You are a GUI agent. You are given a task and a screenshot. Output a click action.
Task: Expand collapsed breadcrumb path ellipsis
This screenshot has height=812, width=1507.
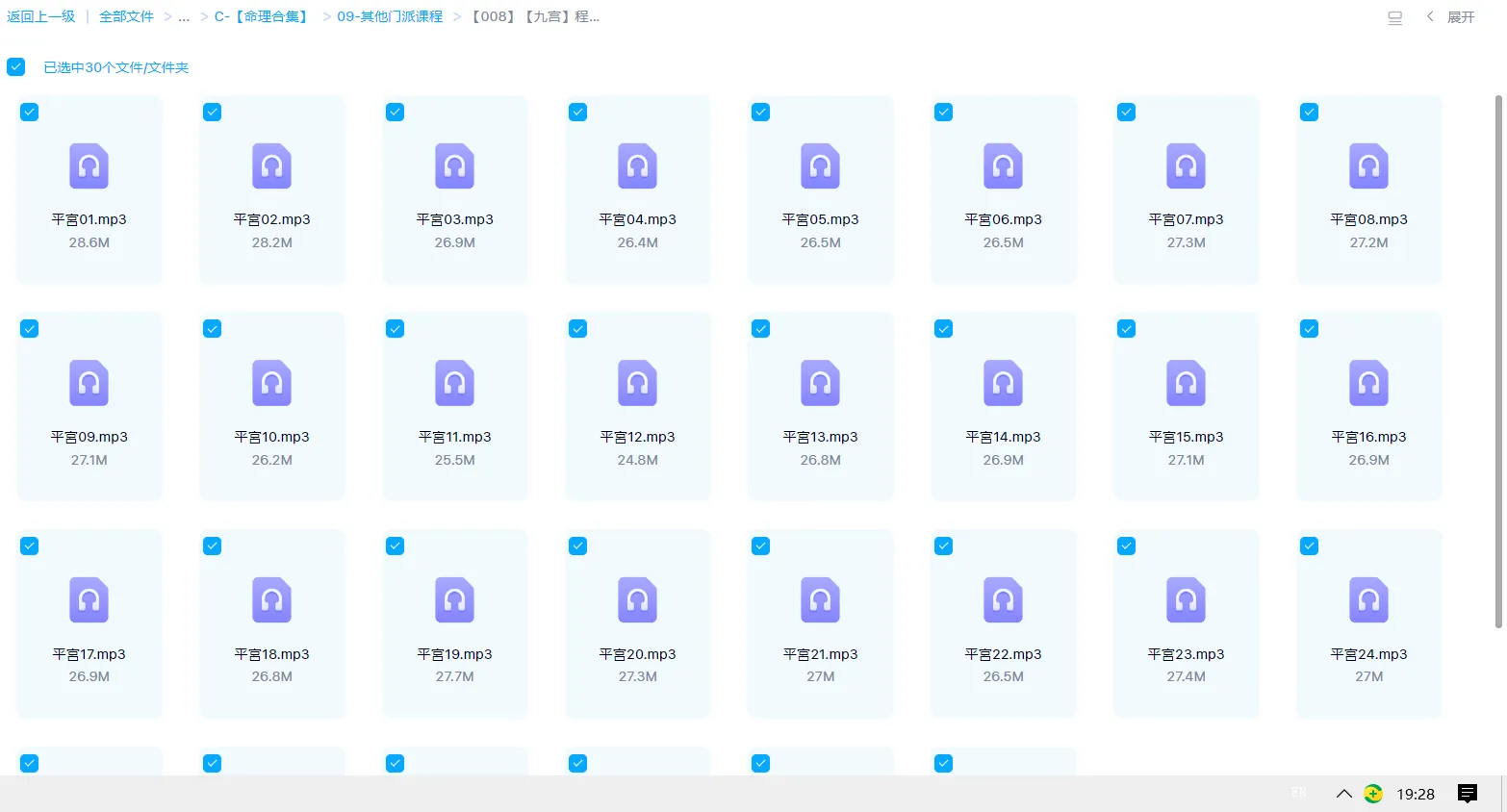pyautogui.click(x=184, y=17)
